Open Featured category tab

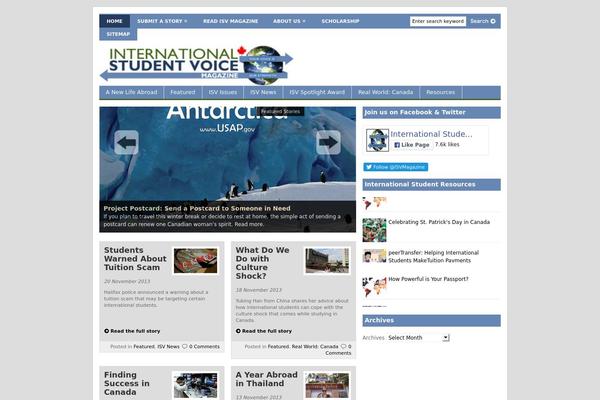183,92
